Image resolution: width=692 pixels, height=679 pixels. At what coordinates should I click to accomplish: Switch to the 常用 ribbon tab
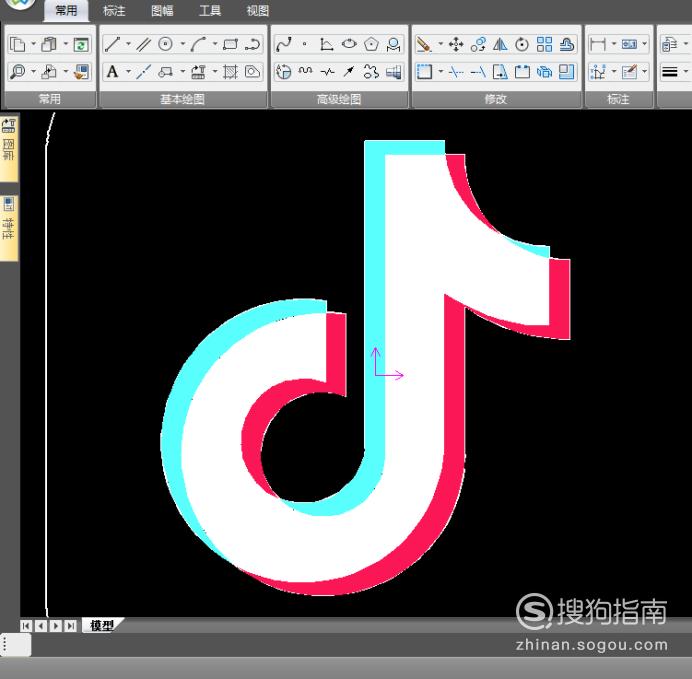(x=66, y=10)
